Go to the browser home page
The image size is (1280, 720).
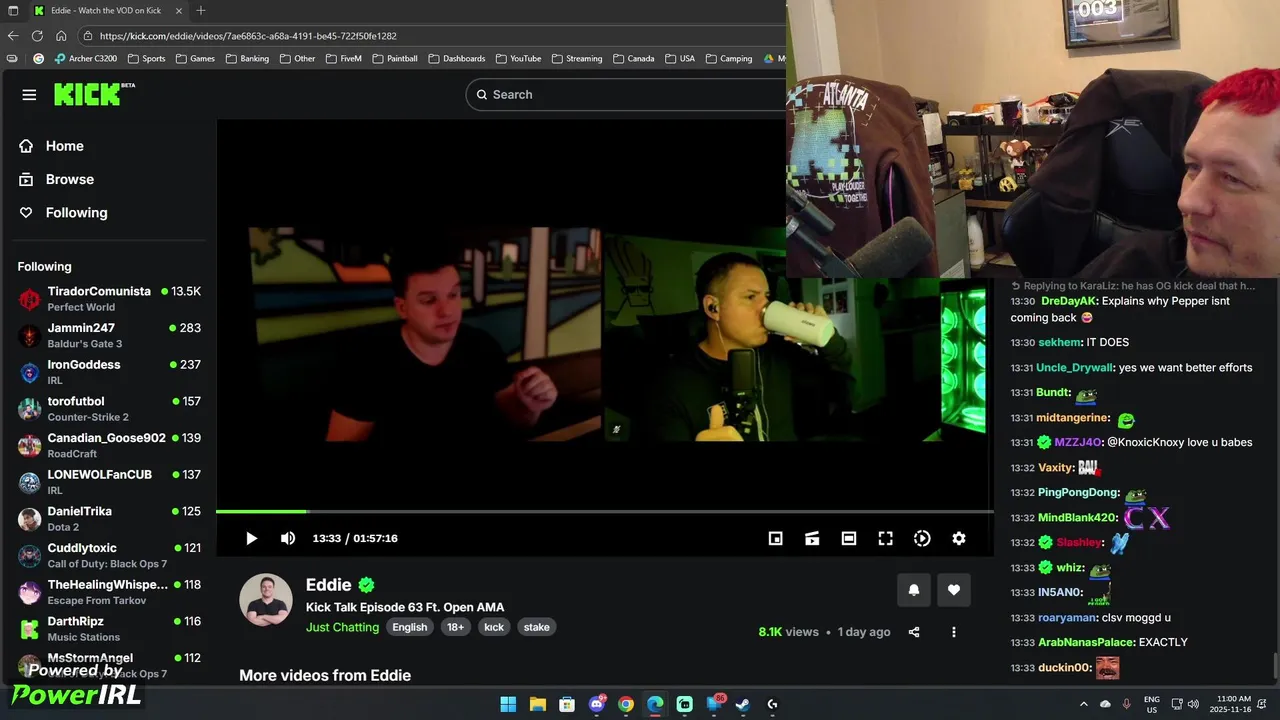(61, 36)
